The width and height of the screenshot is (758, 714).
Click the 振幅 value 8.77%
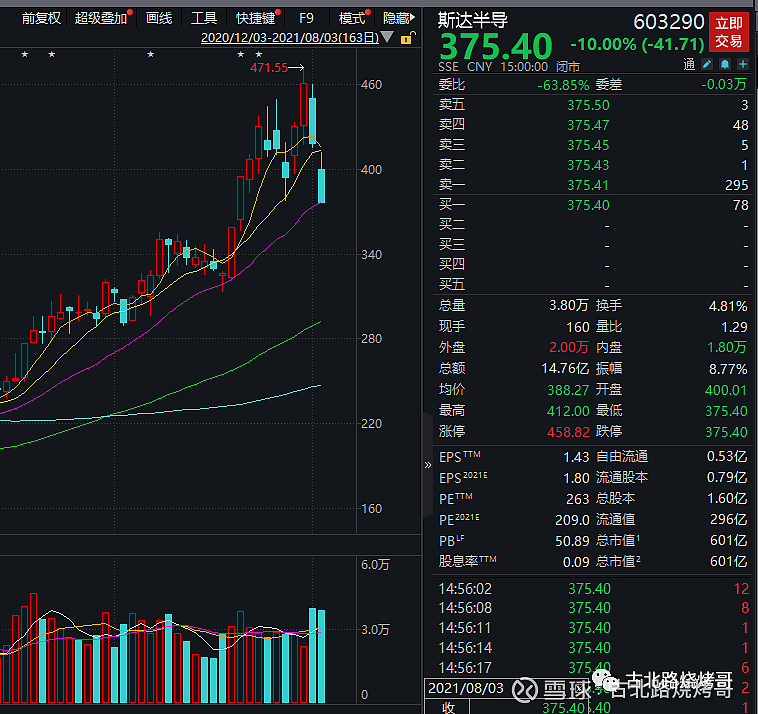click(728, 369)
